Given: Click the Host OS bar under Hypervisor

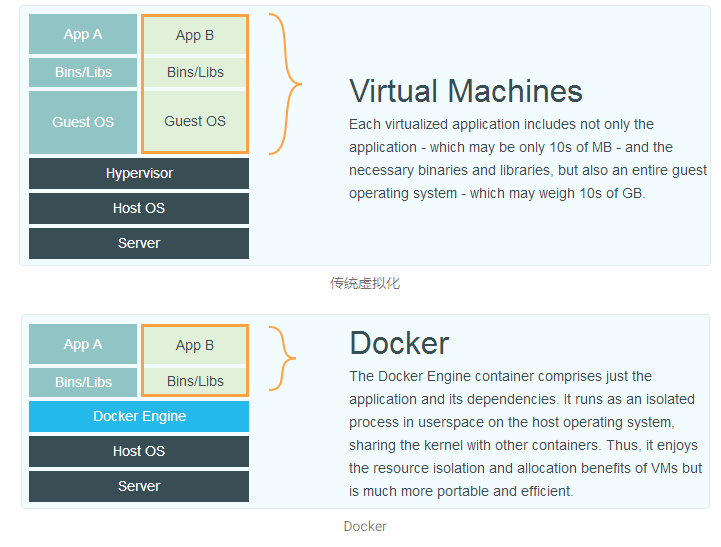Looking at the screenshot, I should click(139, 208).
